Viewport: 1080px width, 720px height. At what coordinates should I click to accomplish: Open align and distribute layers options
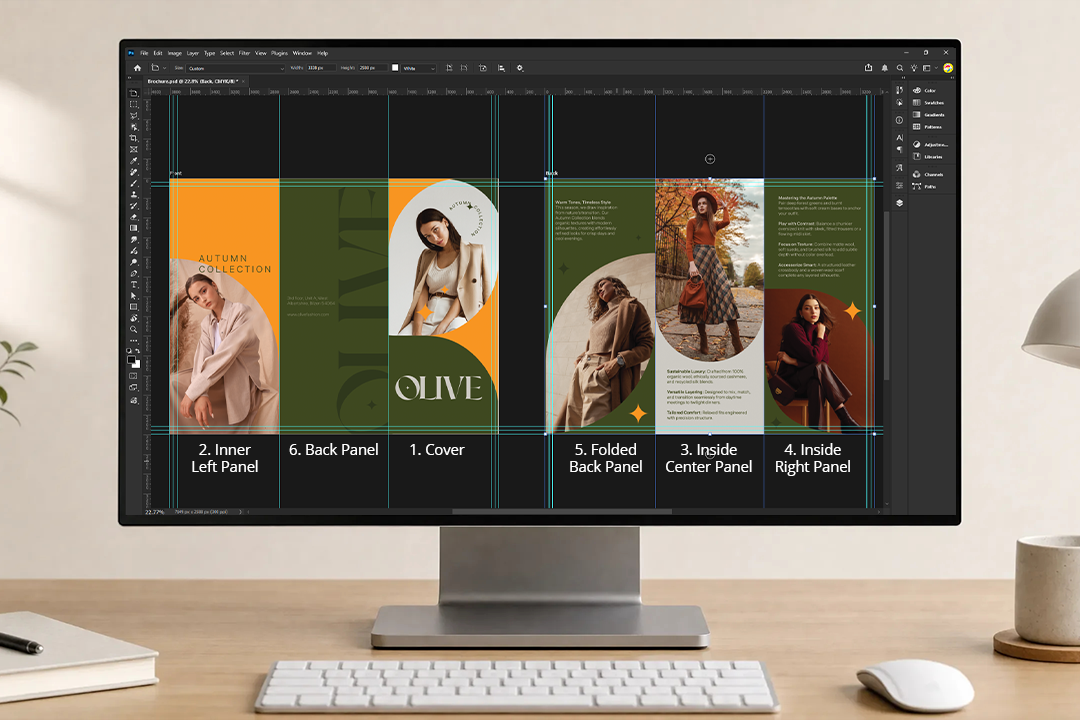click(x=501, y=68)
